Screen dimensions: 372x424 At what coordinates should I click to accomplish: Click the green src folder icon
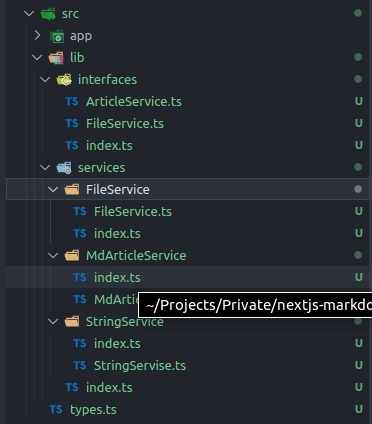click(48, 14)
